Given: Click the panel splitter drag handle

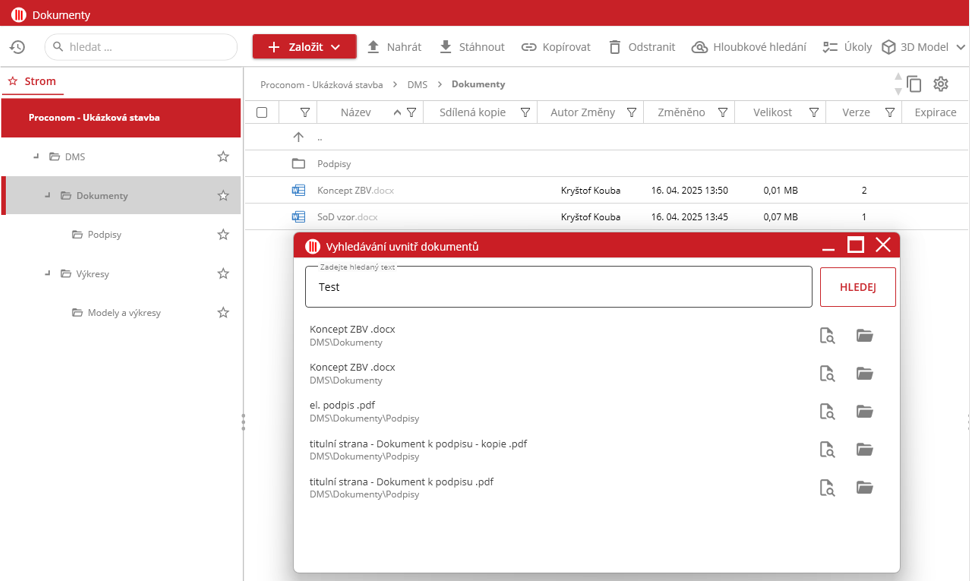Looking at the screenshot, I should (243, 422).
